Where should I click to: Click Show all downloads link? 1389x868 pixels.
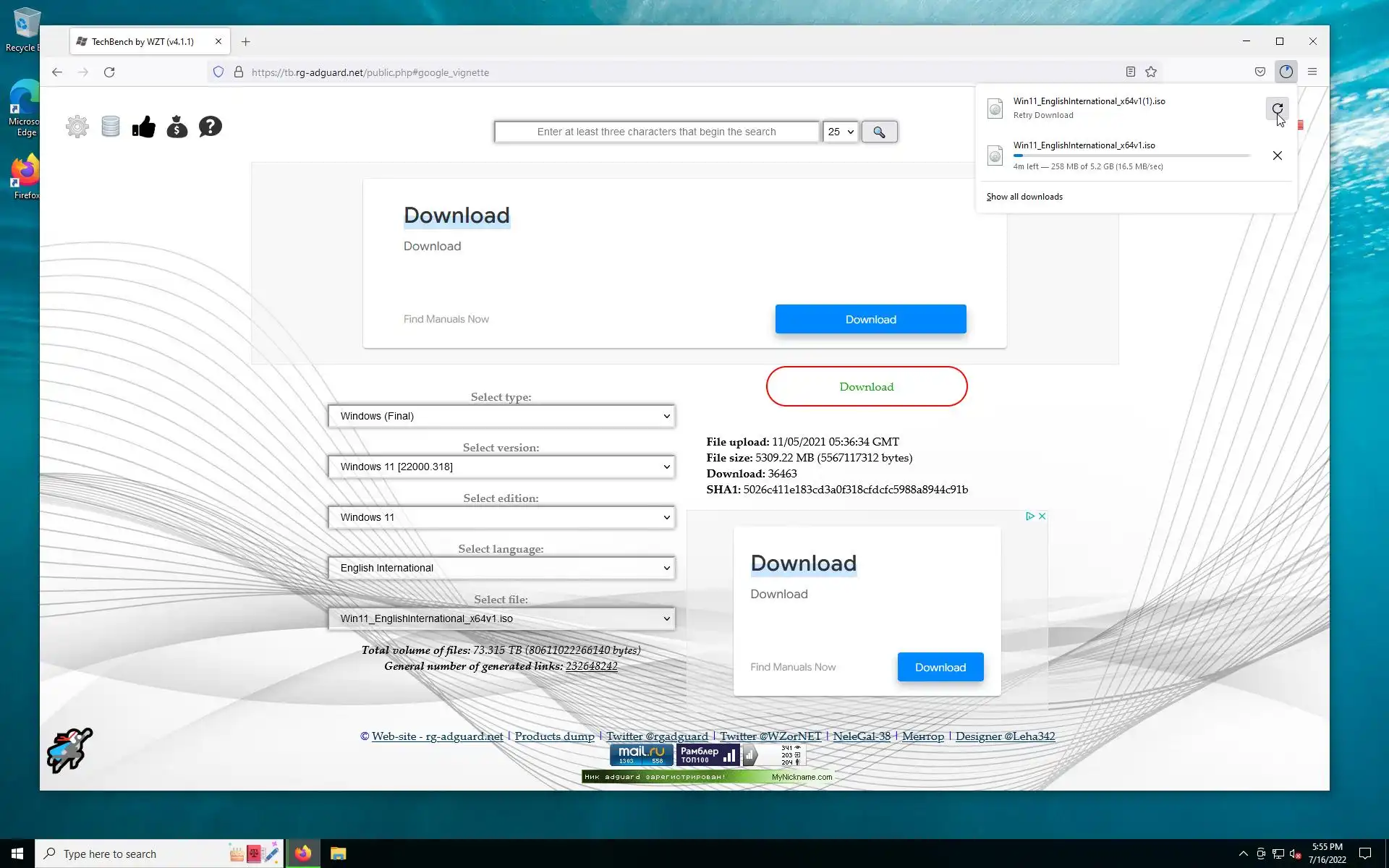(x=1024, y=197)
